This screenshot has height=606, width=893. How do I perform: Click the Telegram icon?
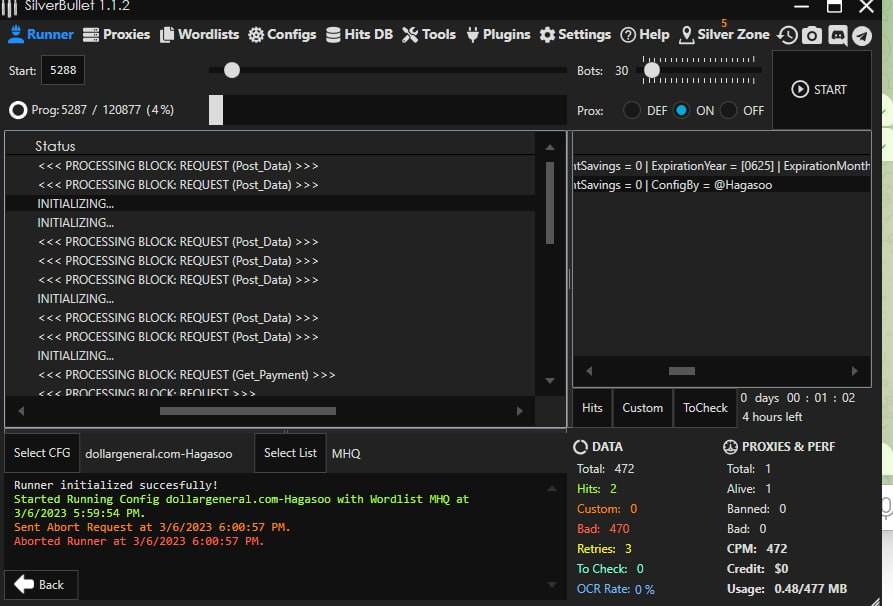pos(861,35)
